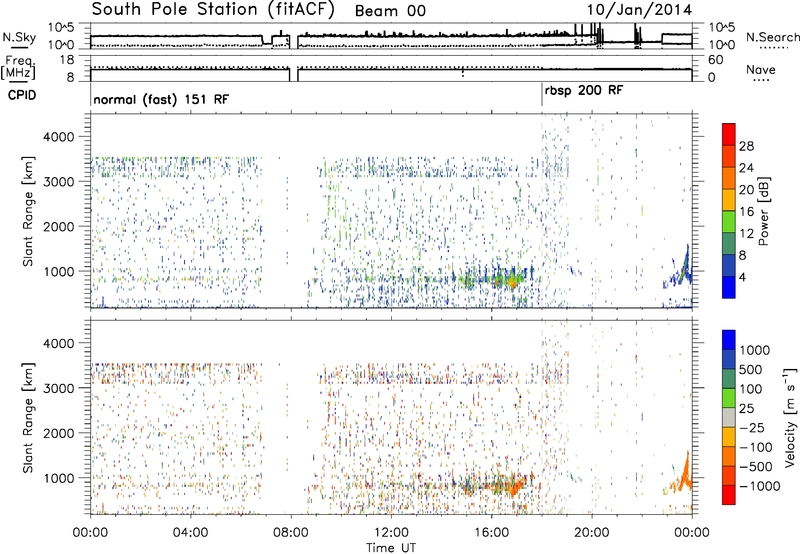Select the "Power [dB]" color bar title

pyautogui.click(x=763, y=211)
